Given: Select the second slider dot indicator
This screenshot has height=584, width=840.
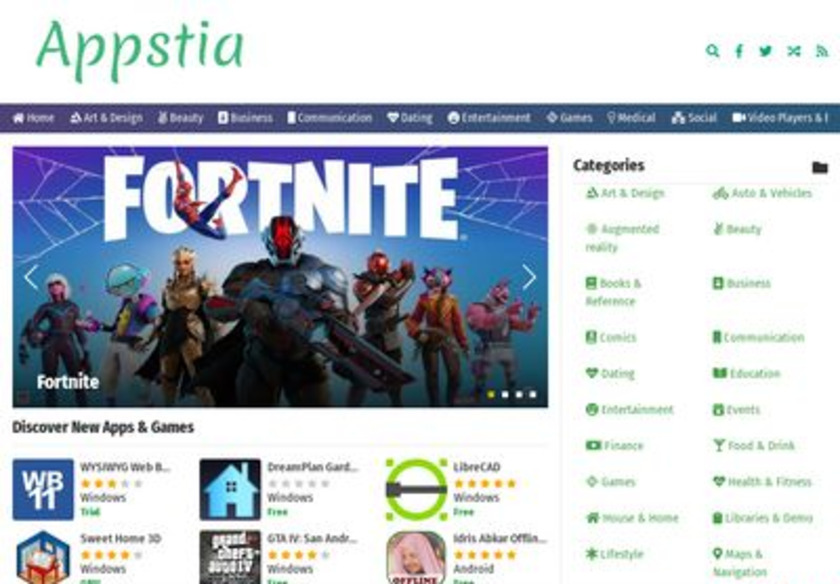Looking at the screenshot, I should (505, 394).
